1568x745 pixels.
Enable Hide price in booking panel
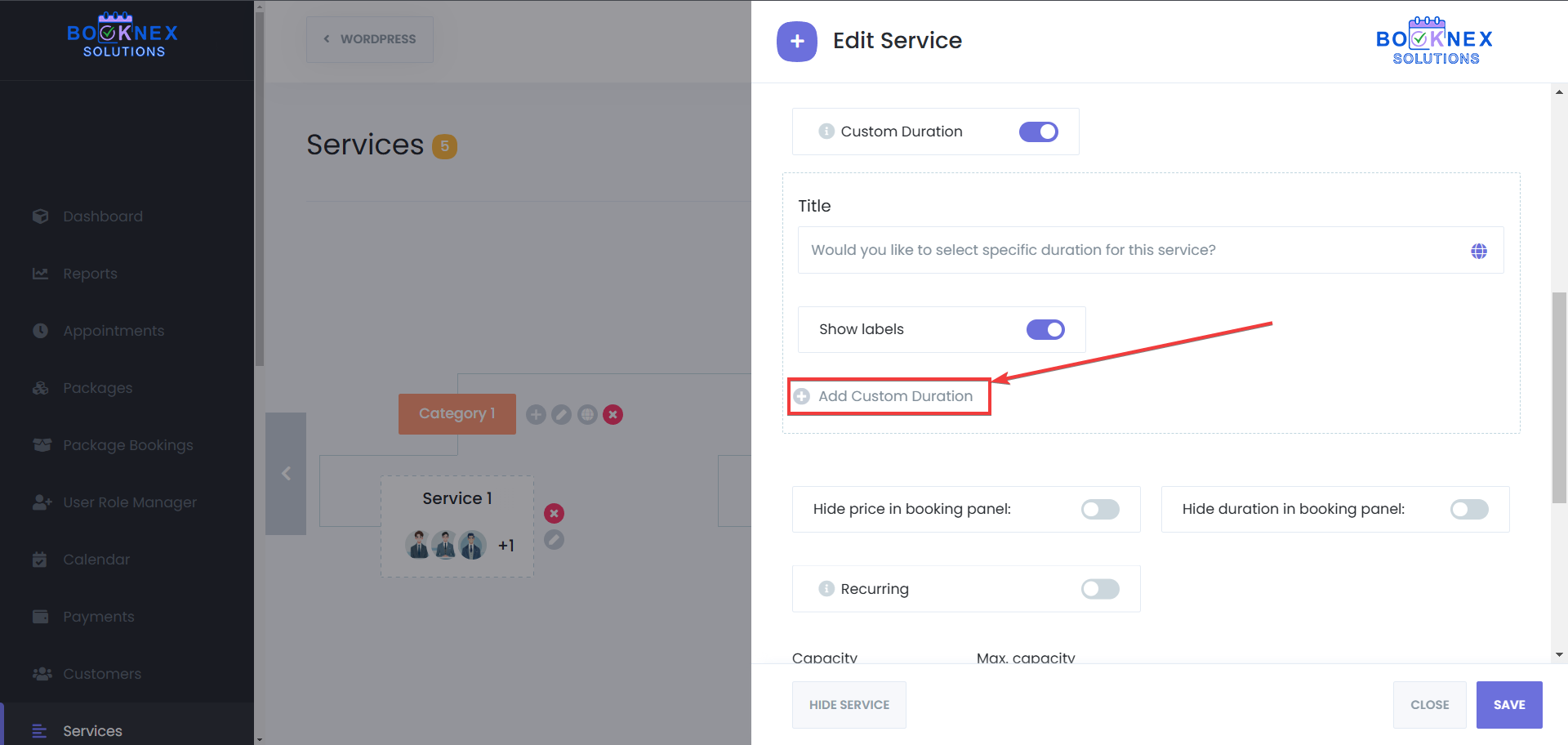click(x=1099, y=509)
